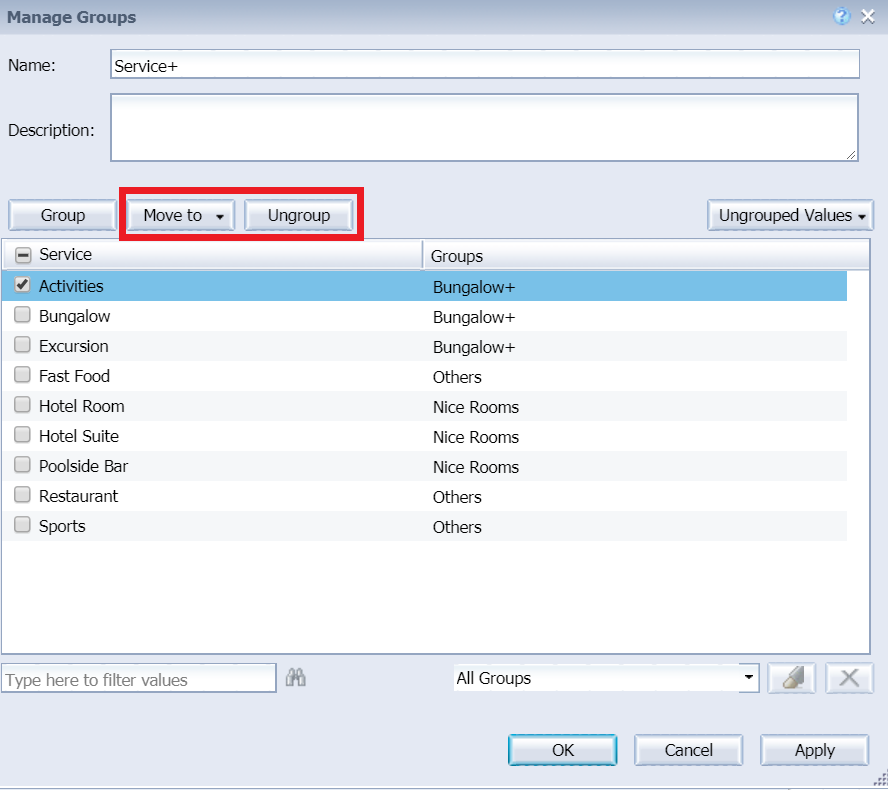Image resolution: width=888 pixels, height=790 pixels.
Task: Open the help question mark icon
Action: coord(842,16)
